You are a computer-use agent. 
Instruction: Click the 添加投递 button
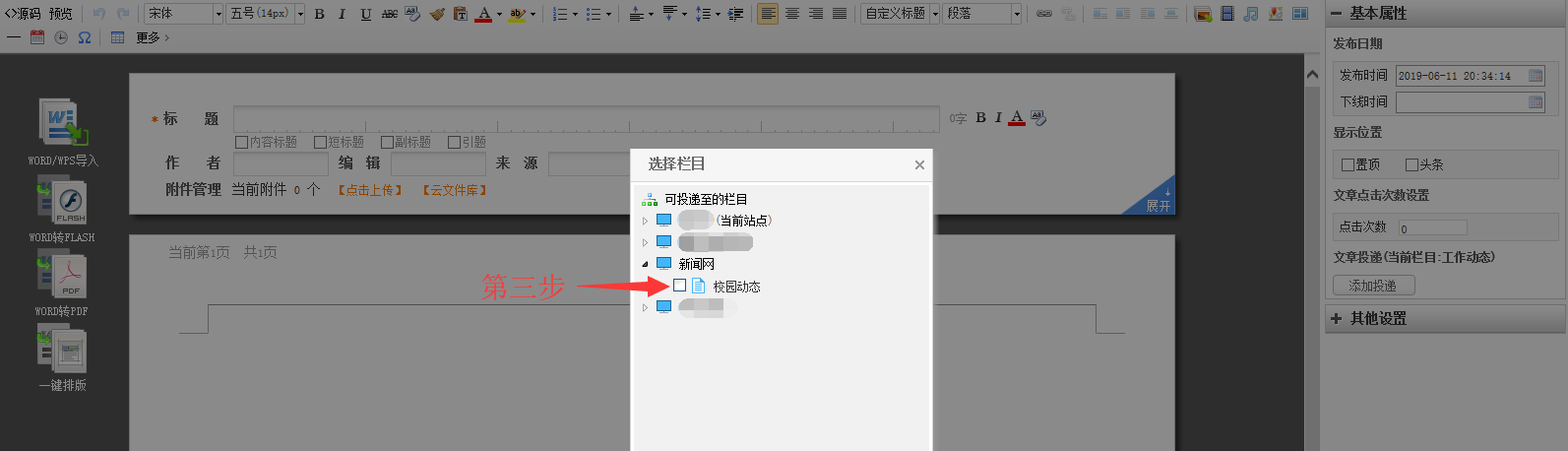tap(1373, 286)
